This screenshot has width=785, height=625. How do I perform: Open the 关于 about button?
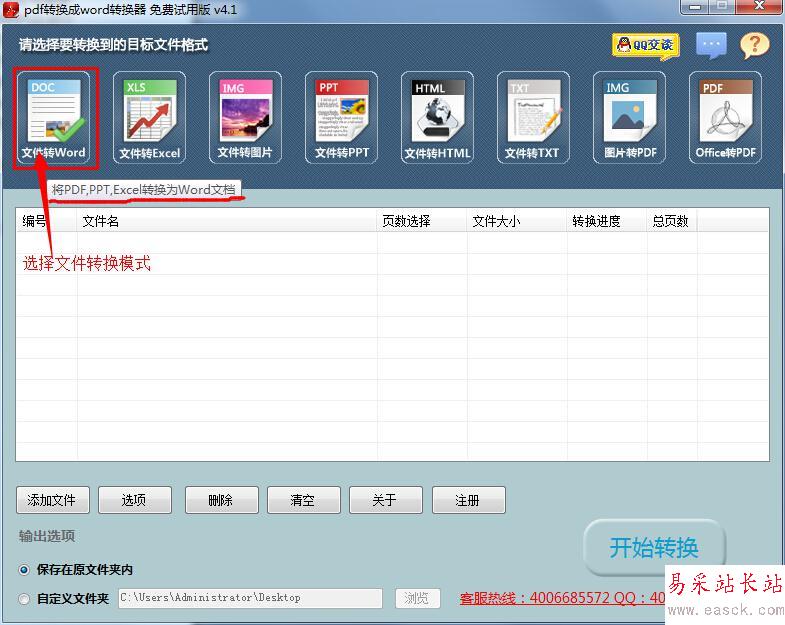[x=386, y=500]
